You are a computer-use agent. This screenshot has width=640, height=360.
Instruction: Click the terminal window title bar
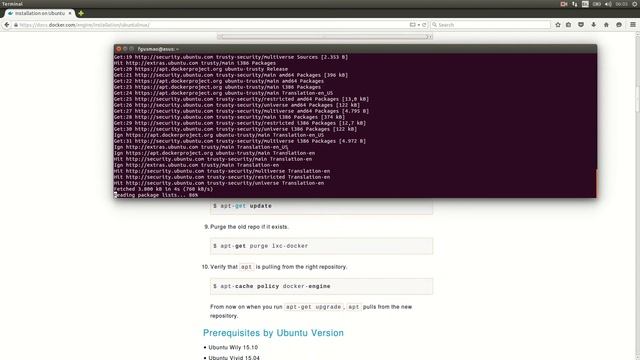pyautogui.click(x=355, y=49)
